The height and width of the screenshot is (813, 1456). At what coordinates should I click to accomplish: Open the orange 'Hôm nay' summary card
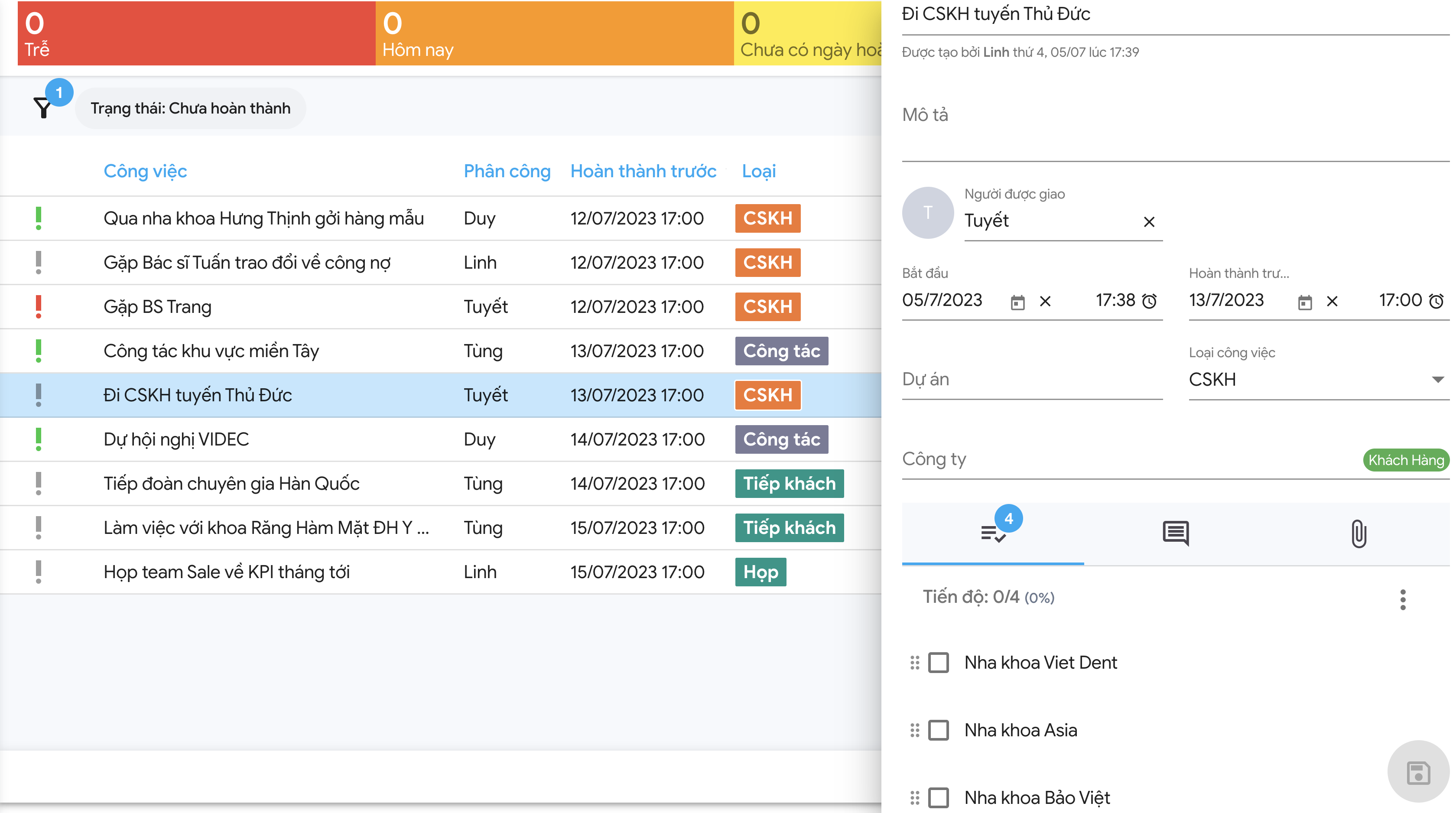(x=555, y=33)
